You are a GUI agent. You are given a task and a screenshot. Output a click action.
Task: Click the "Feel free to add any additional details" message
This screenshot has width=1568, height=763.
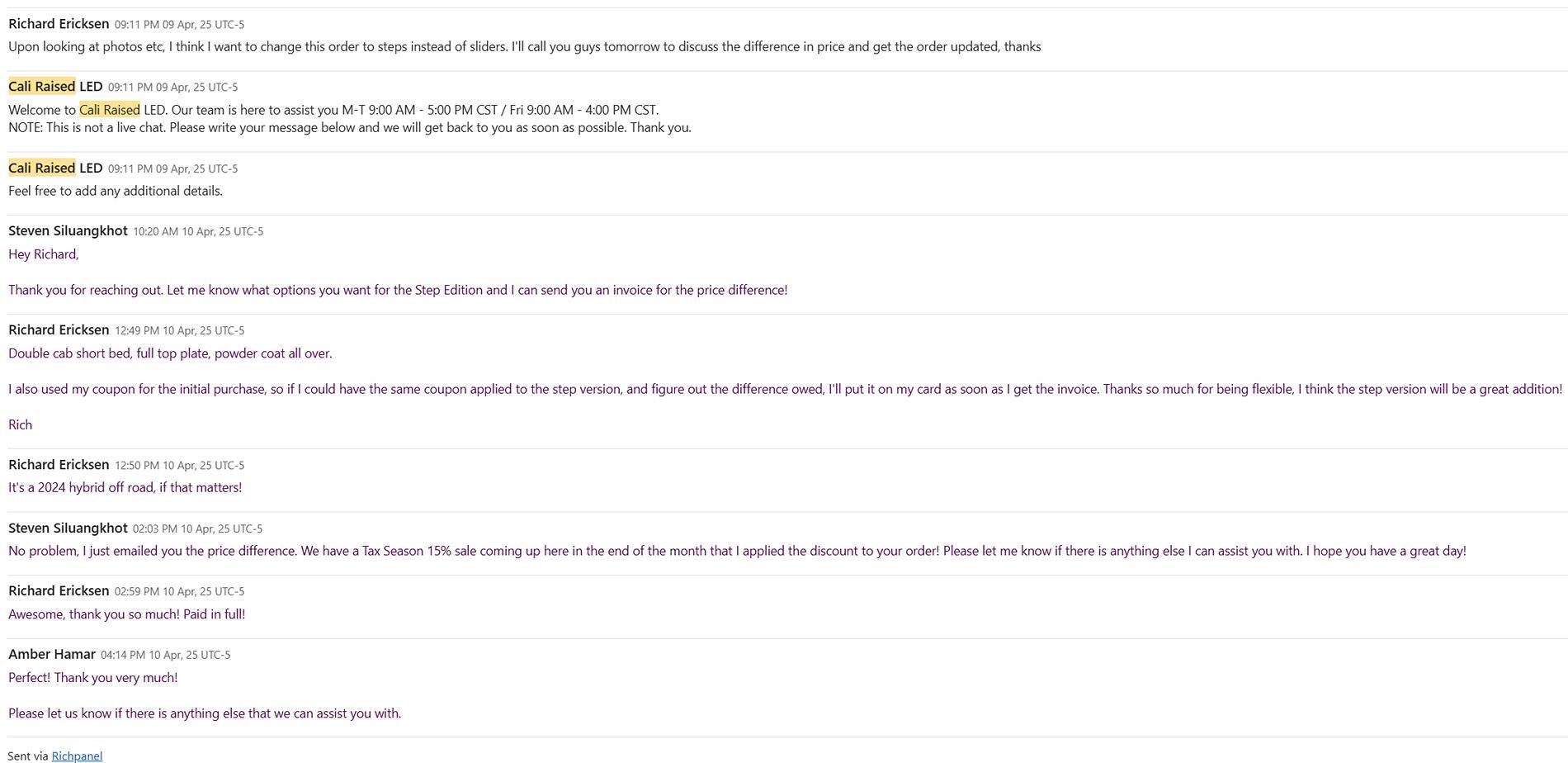click(x=116, y=191)
